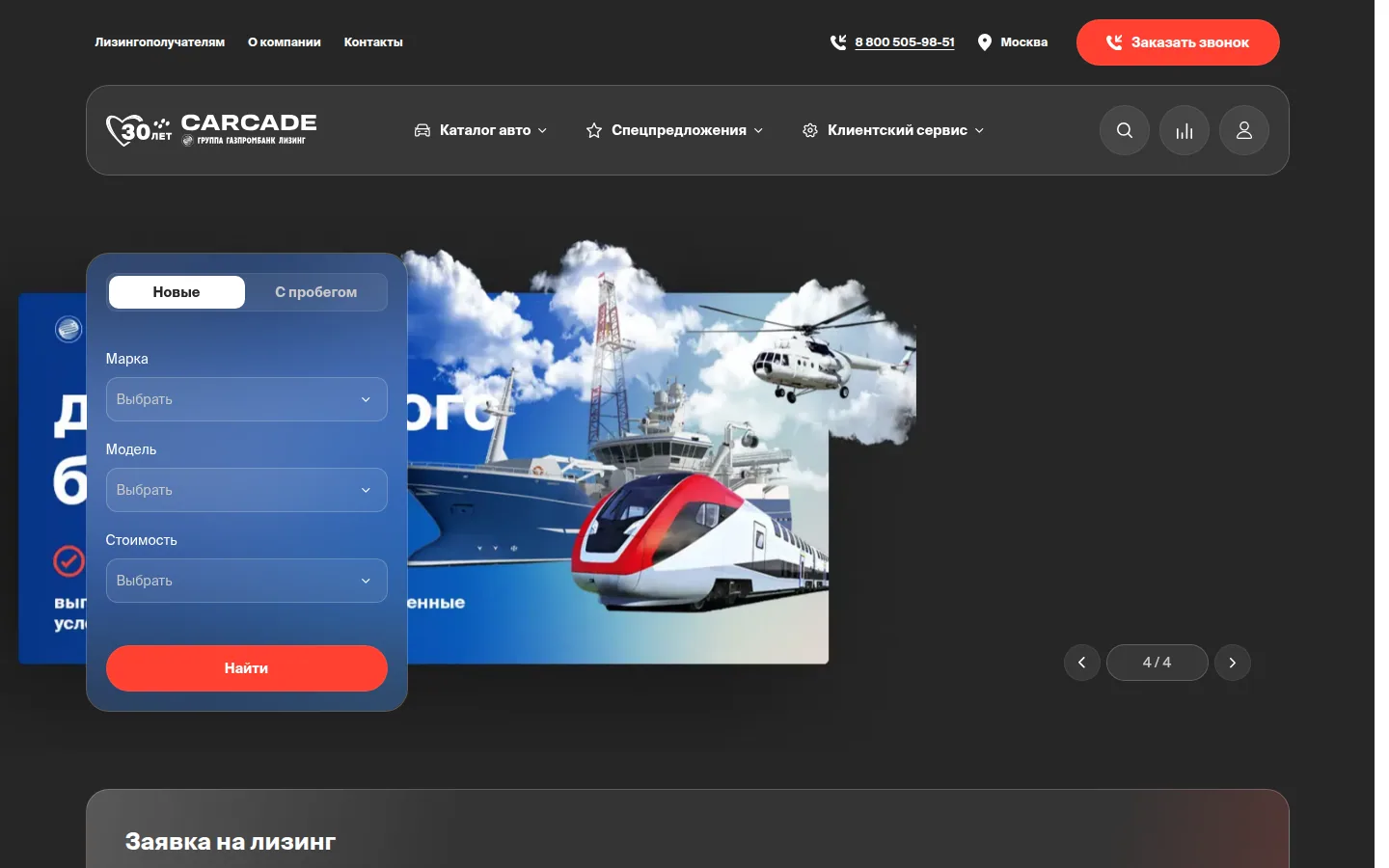Expand Клиентский сервис menu
1389x868 pixels.
[x=894, y=130]
